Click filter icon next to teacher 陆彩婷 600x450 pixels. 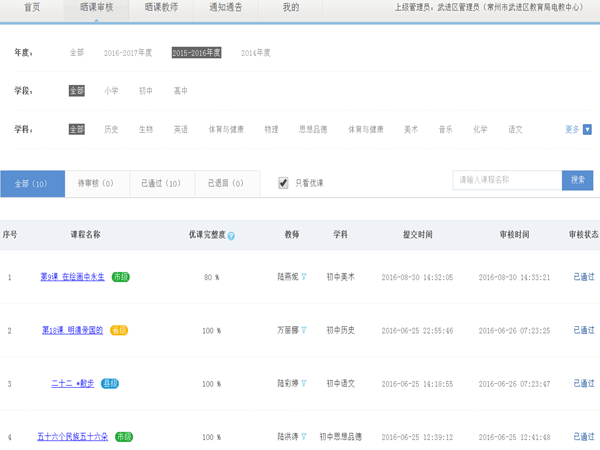(304, 383)
